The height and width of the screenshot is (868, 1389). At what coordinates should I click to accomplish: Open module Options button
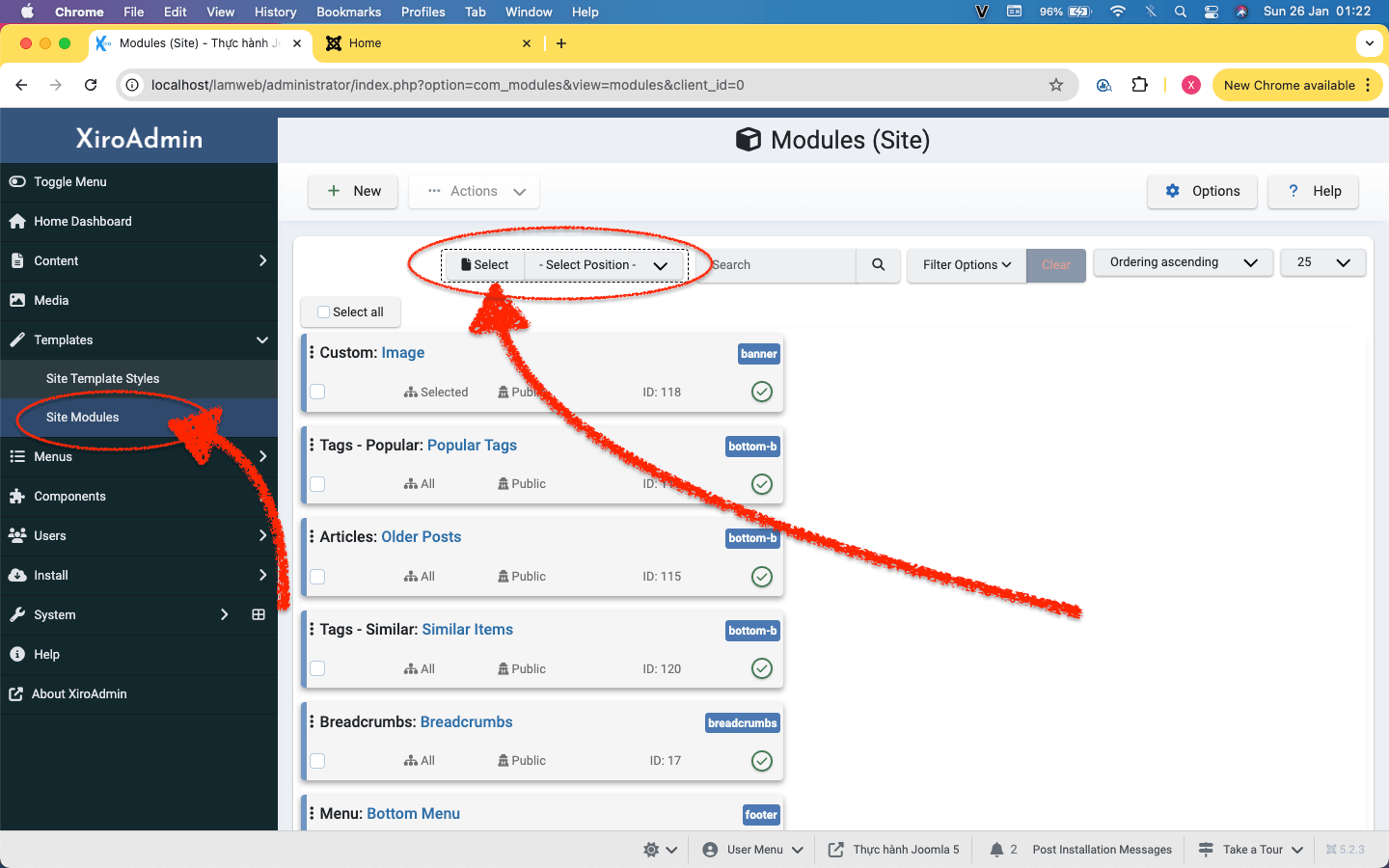click(x=1202, y=191)
